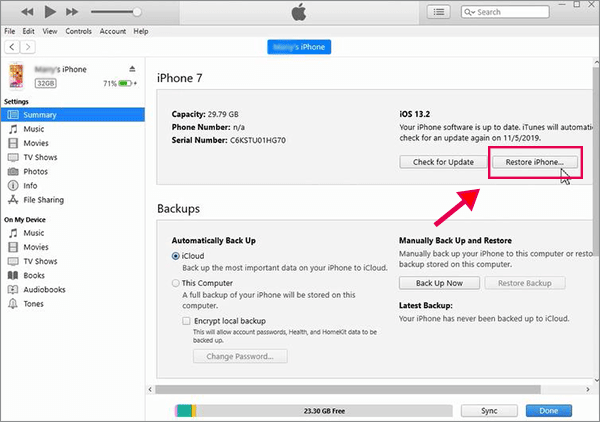Click the battery level indicator icon
Viewport: 600px width, 422px height.
[x=125, y=83]
